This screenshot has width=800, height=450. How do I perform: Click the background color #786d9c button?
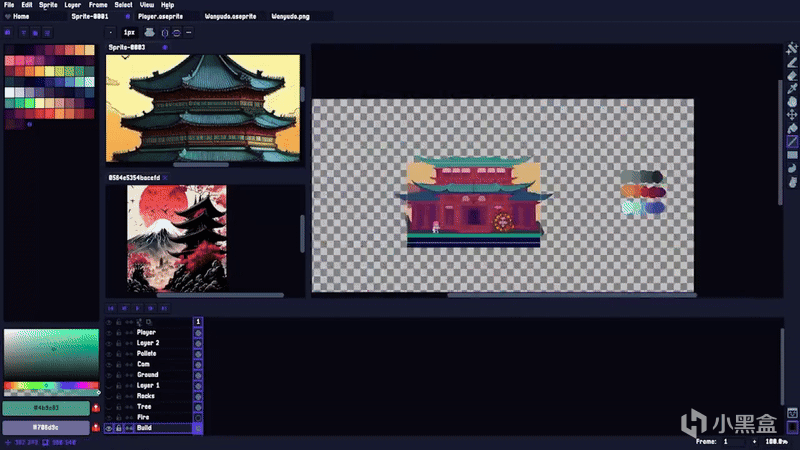click(x=46, y=428)
